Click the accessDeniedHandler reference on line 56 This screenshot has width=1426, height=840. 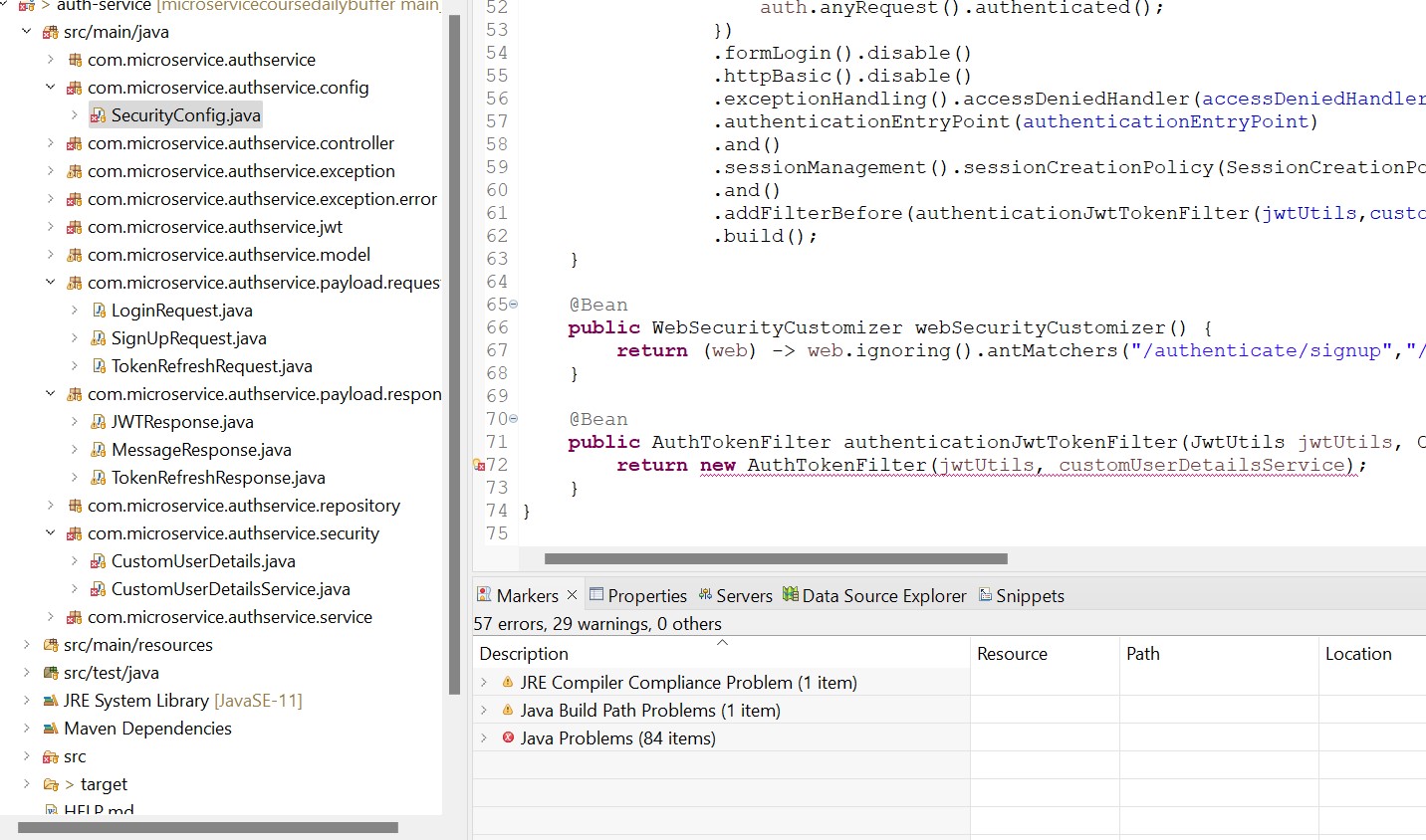[1313, 99]
